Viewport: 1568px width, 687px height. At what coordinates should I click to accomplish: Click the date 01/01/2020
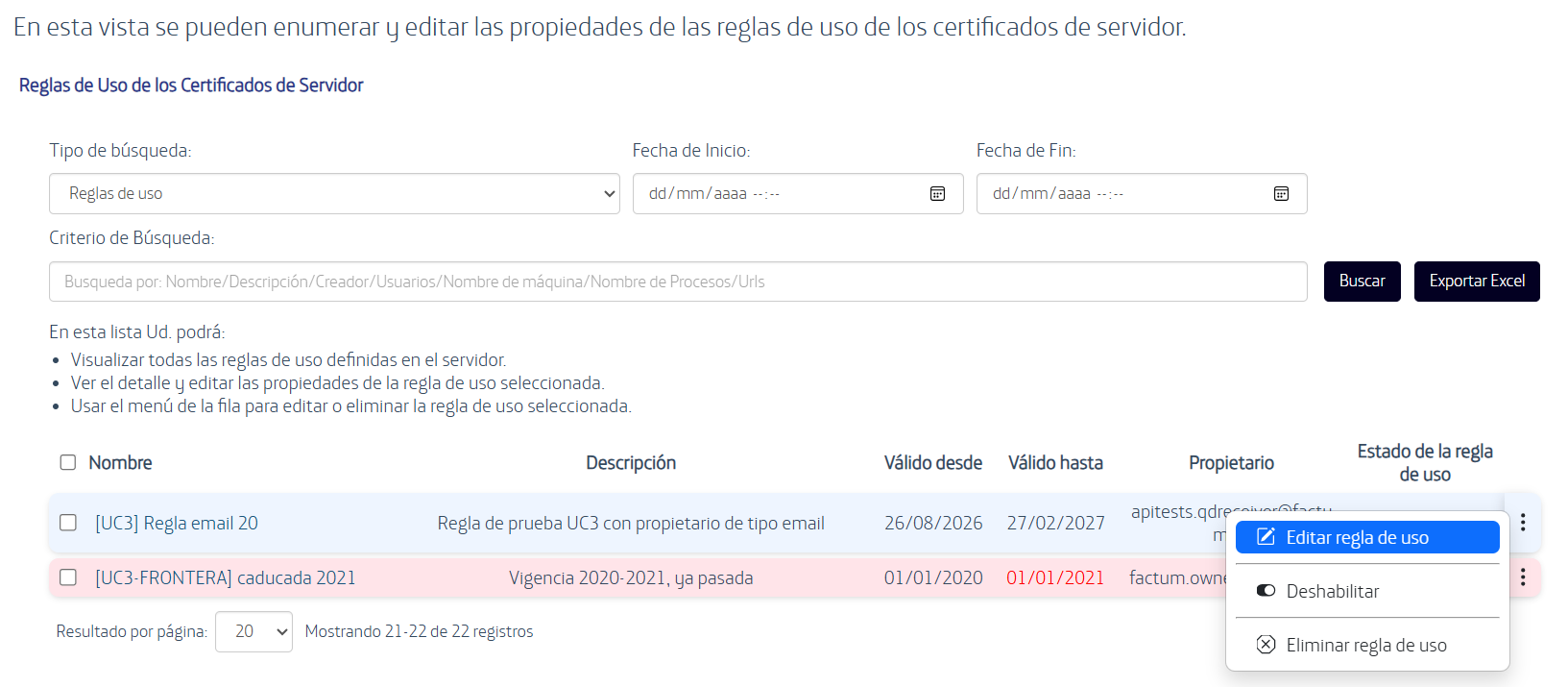coord(933,577)
